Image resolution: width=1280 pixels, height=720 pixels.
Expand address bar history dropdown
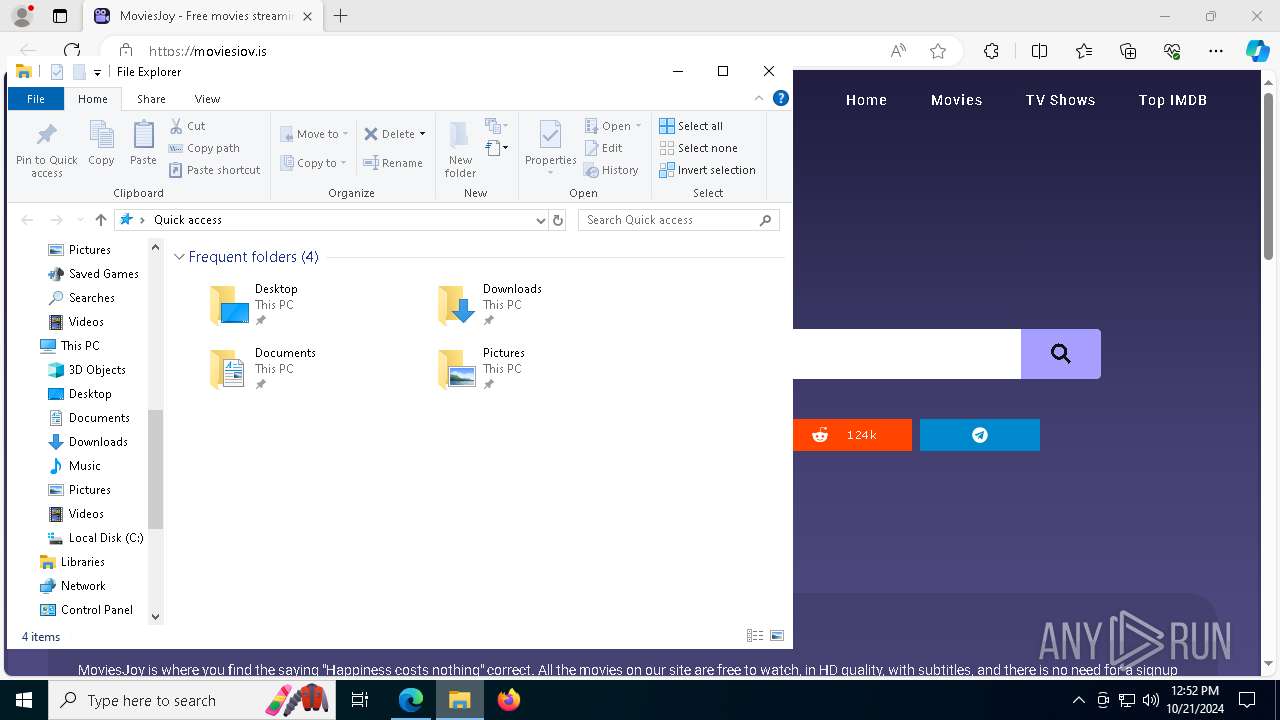[x=540, y=220]
